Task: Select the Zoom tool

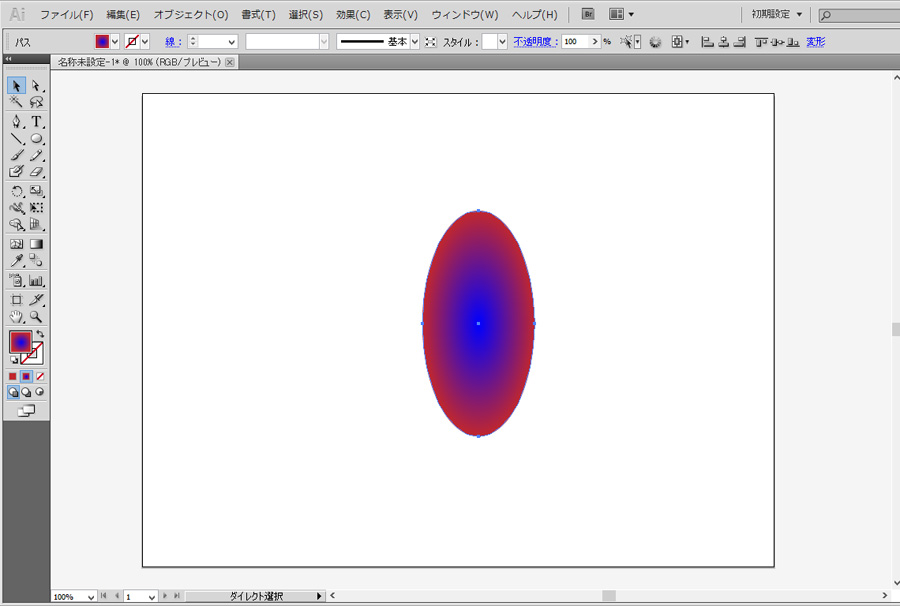Action: coord(36,316)
